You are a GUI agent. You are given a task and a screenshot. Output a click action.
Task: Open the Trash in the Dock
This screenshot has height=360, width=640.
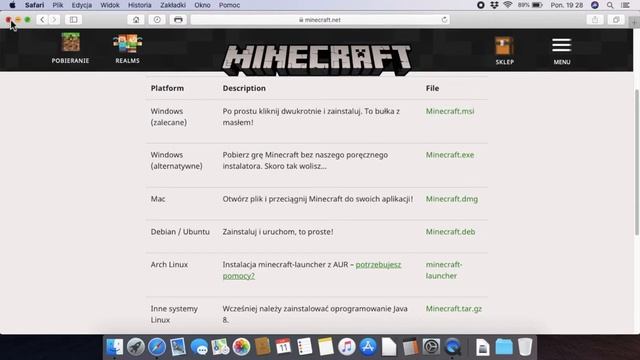[525, 347]
